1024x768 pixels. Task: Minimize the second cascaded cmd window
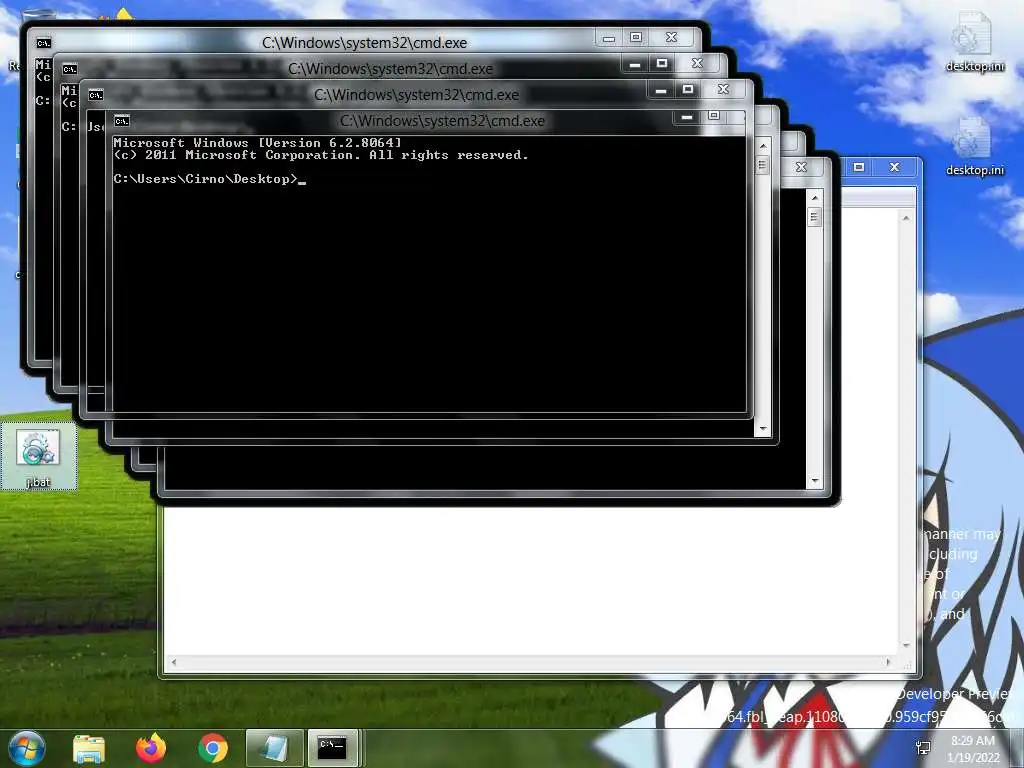click(635, 64)
